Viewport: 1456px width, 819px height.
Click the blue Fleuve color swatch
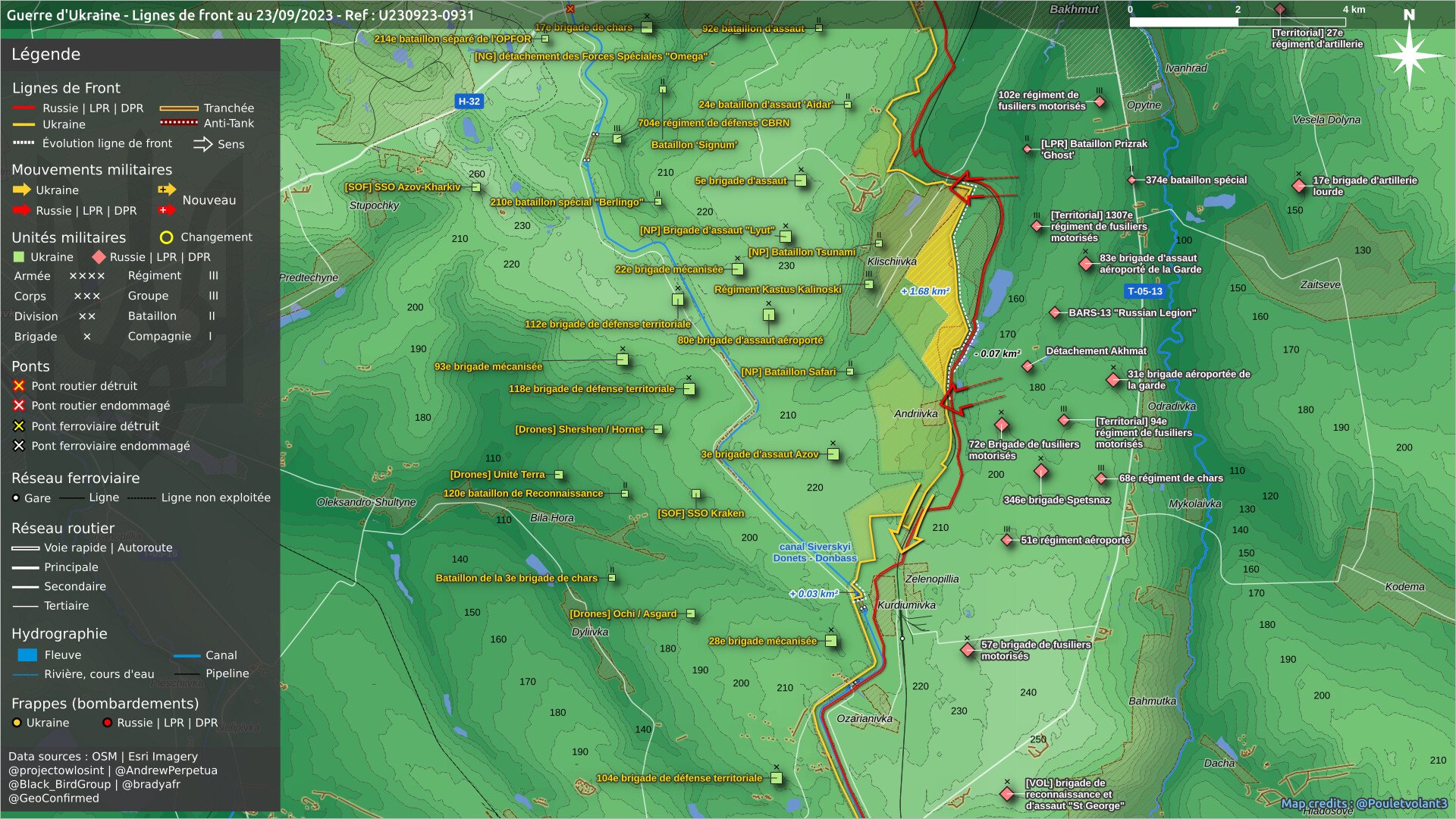(27, 655)
